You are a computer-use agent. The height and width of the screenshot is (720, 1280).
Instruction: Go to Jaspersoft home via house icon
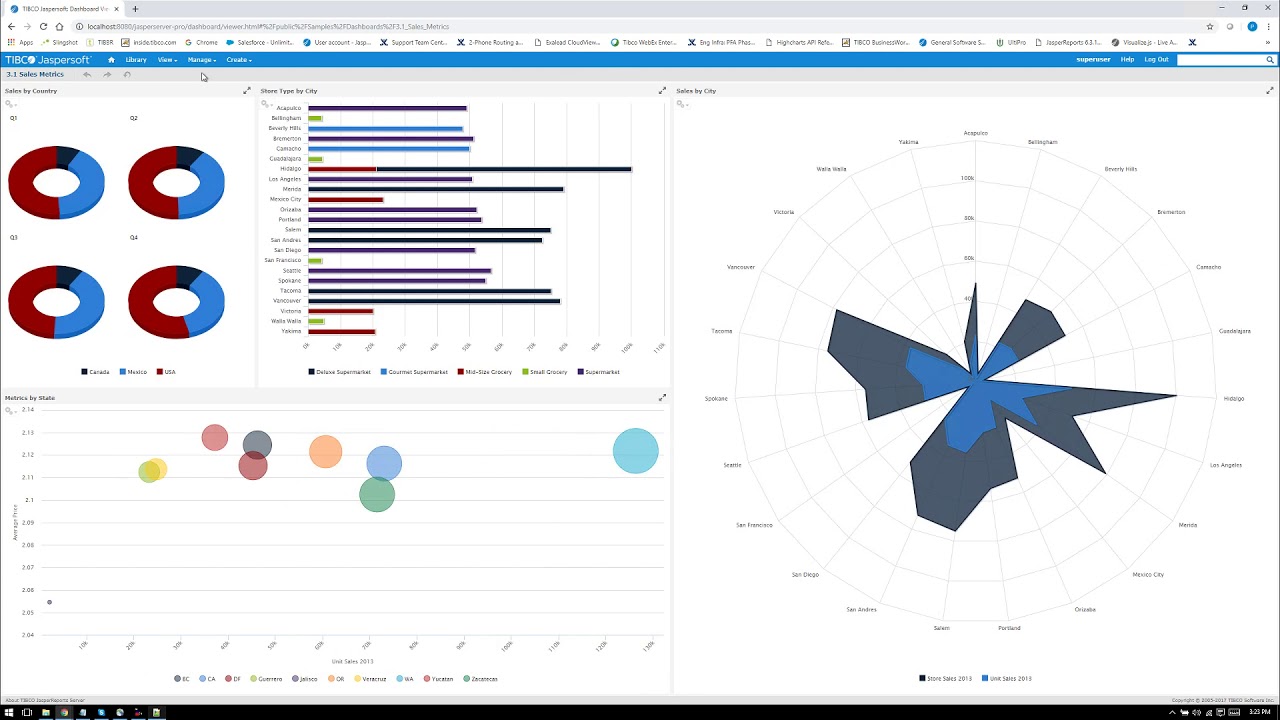click(x=111, y=60)
